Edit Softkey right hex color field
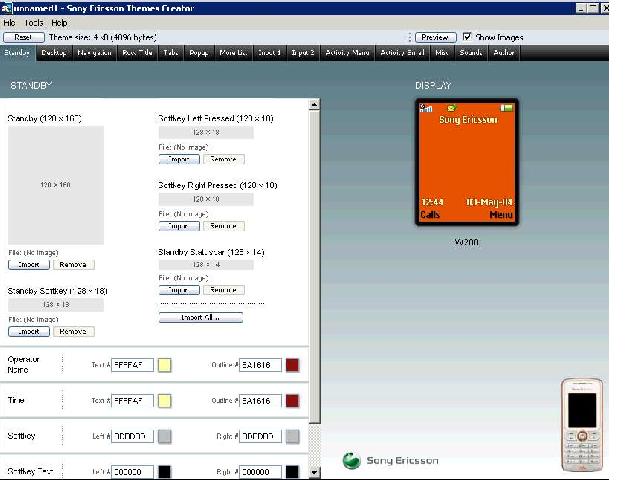The width and height of the screenshot is (640, 480). (x=260, y=436)
